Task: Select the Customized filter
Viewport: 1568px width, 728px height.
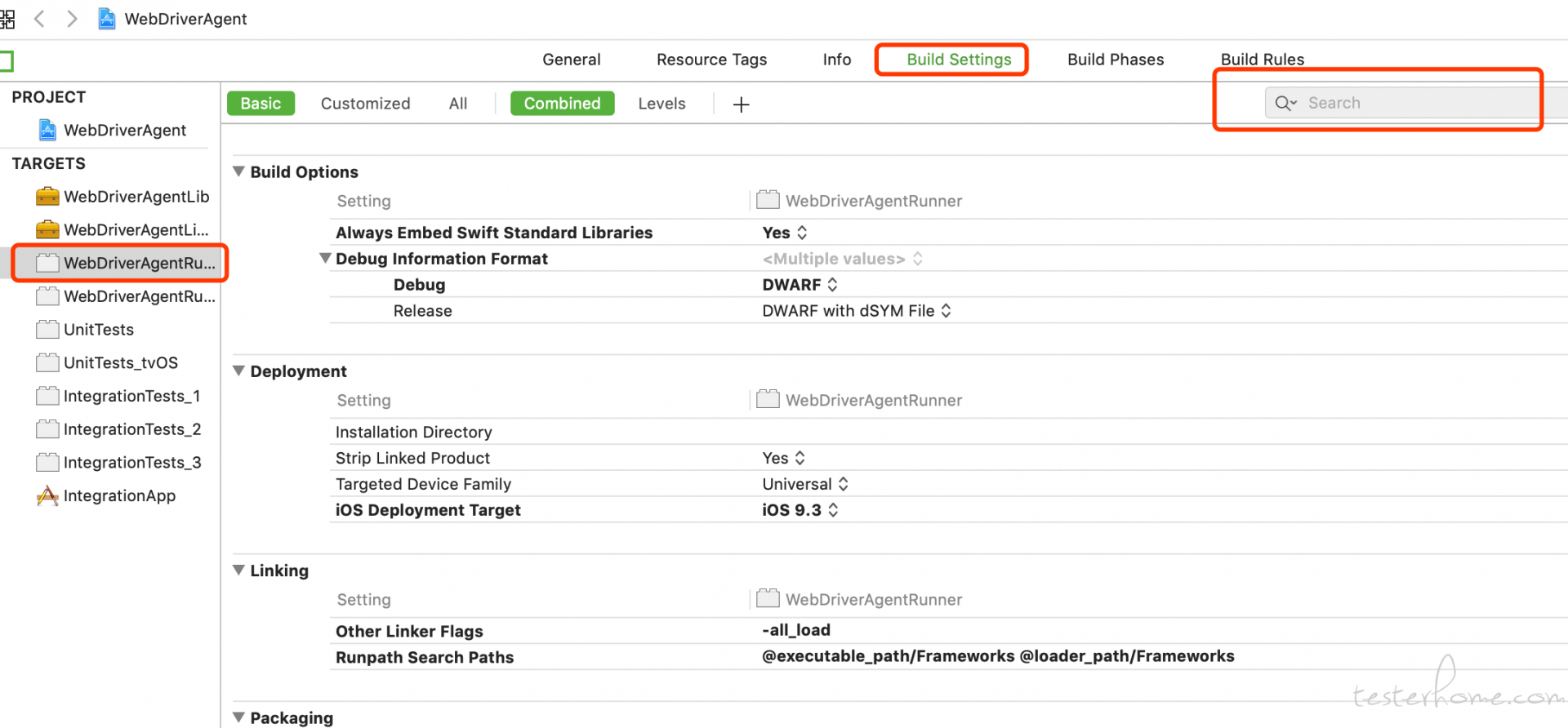Action: pyautogui.click(x=365, y=104)
